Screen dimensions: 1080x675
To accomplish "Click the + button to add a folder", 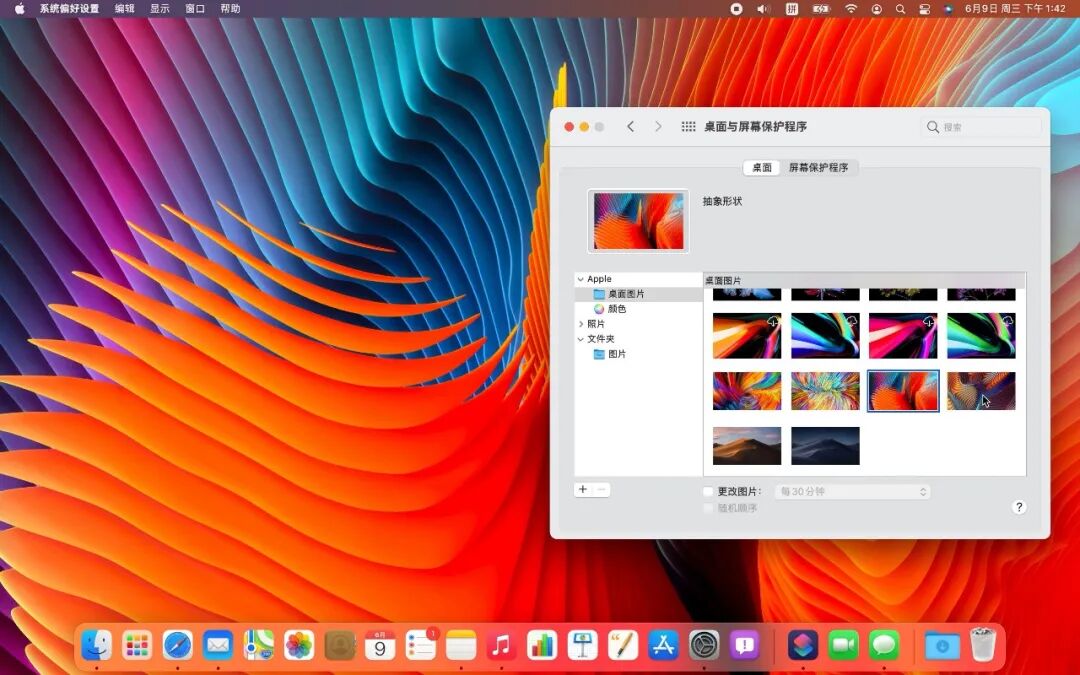I will 583,489.
